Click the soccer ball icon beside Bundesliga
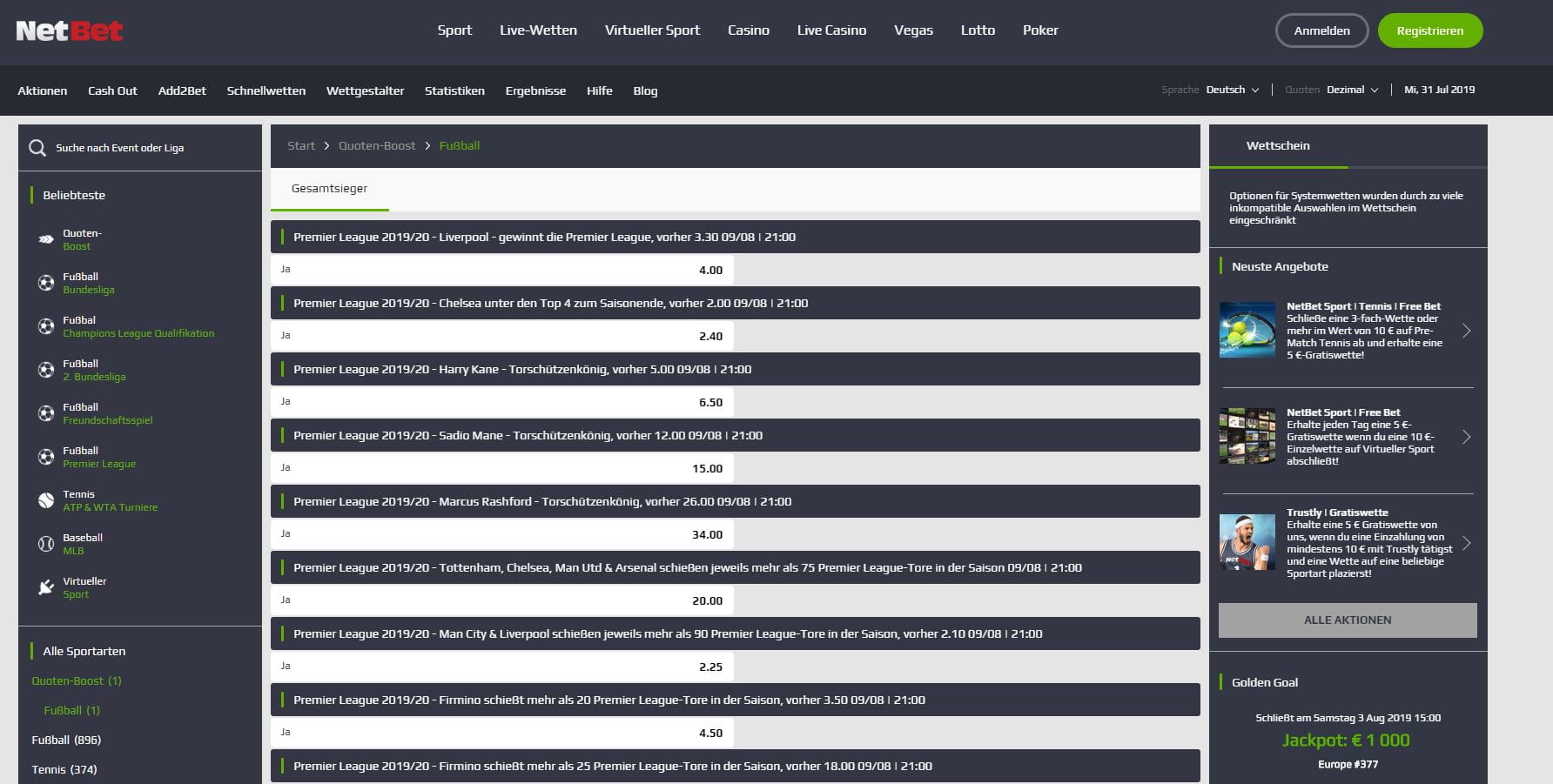Image resolution: width=1553 pixels, height=784 pixels. tap(46, 283)
